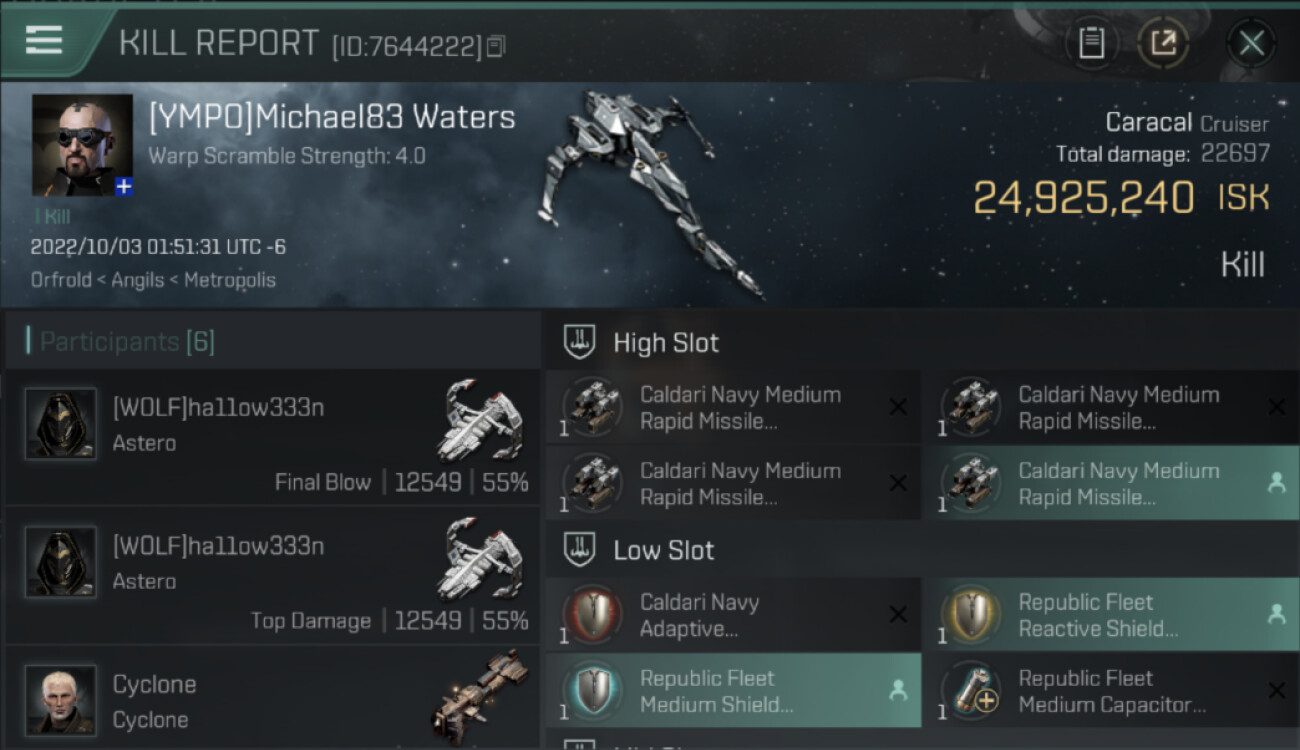Open the clipboard report icon
1300x750 pixels.
pyautogui.click(x=1091, y=42)
